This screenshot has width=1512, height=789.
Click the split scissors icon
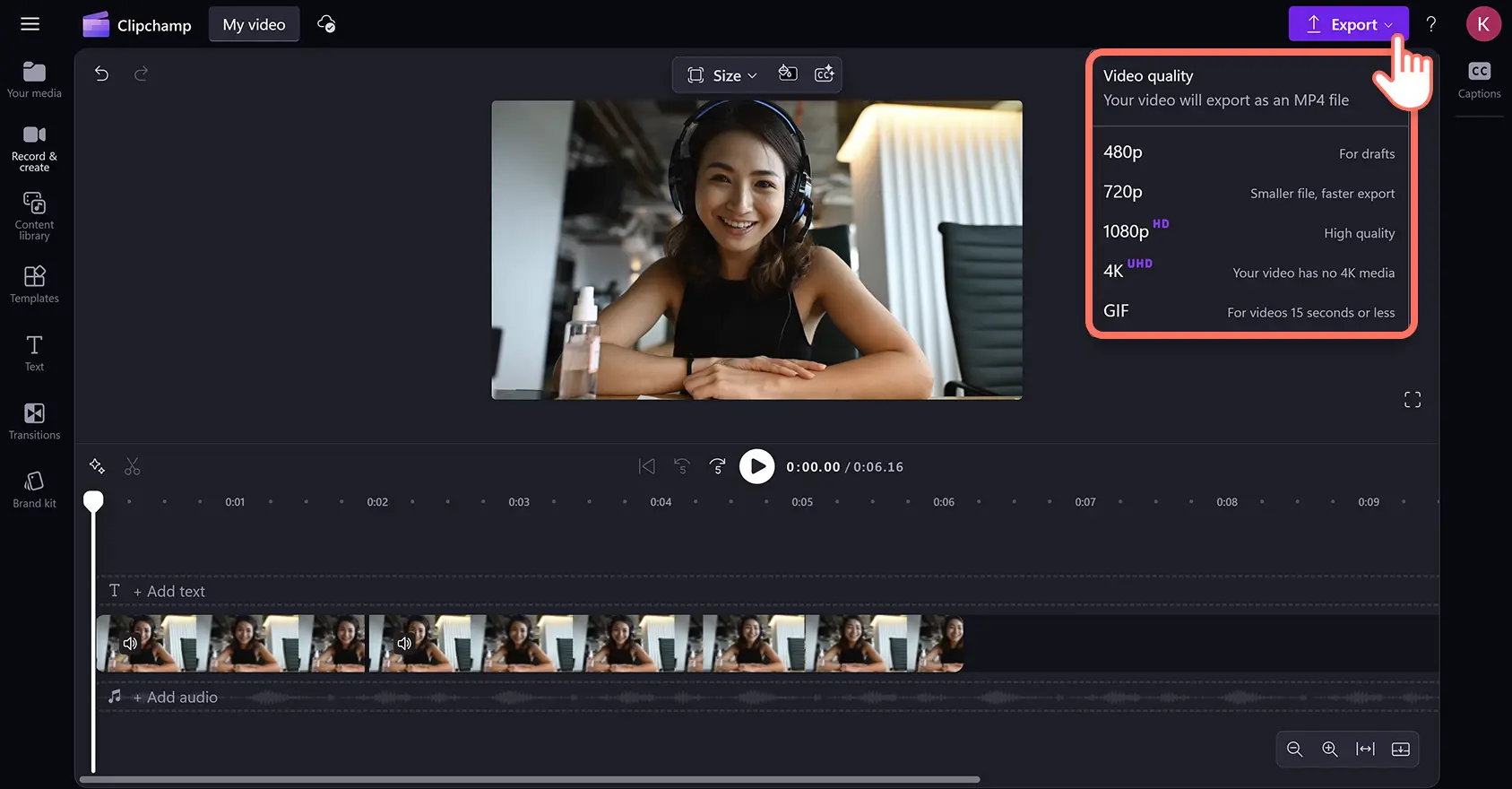(133, 466)
